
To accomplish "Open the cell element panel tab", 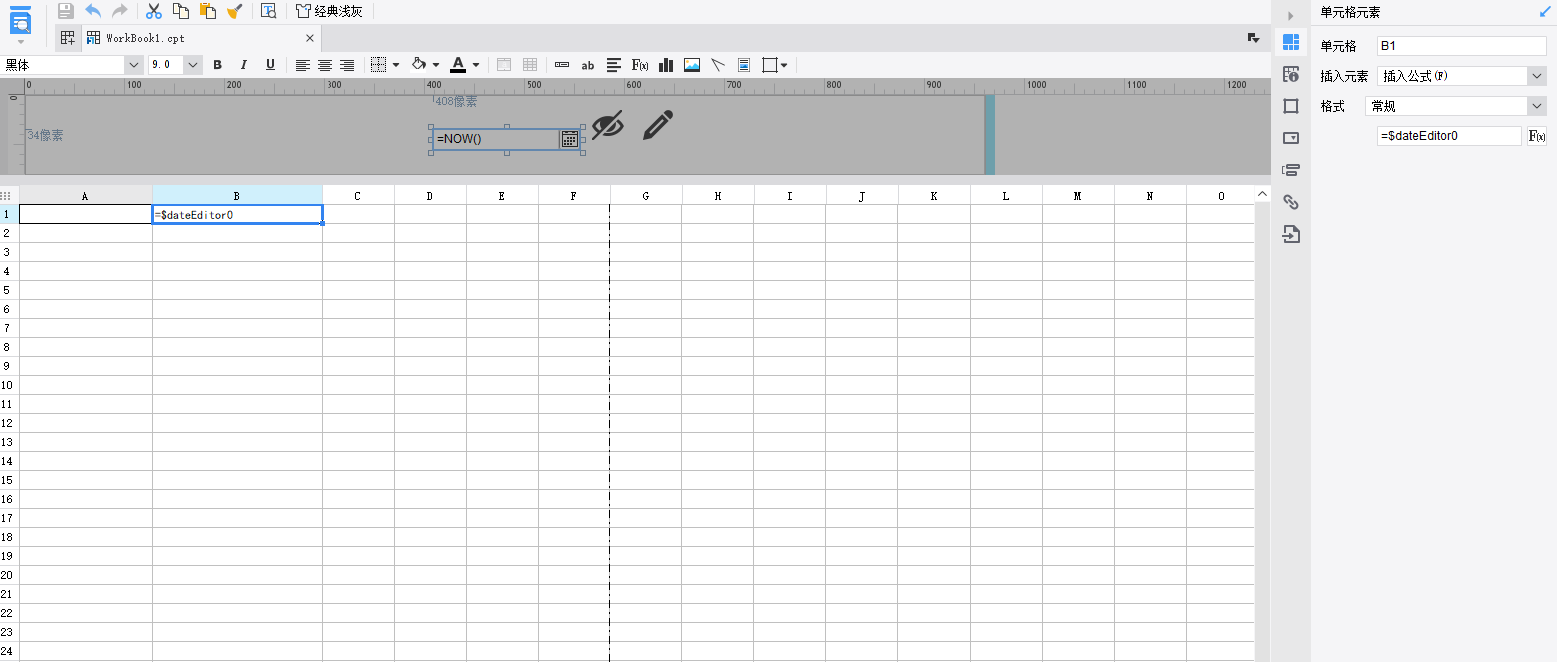I will pyautogui.click(x=1291, y=42).
